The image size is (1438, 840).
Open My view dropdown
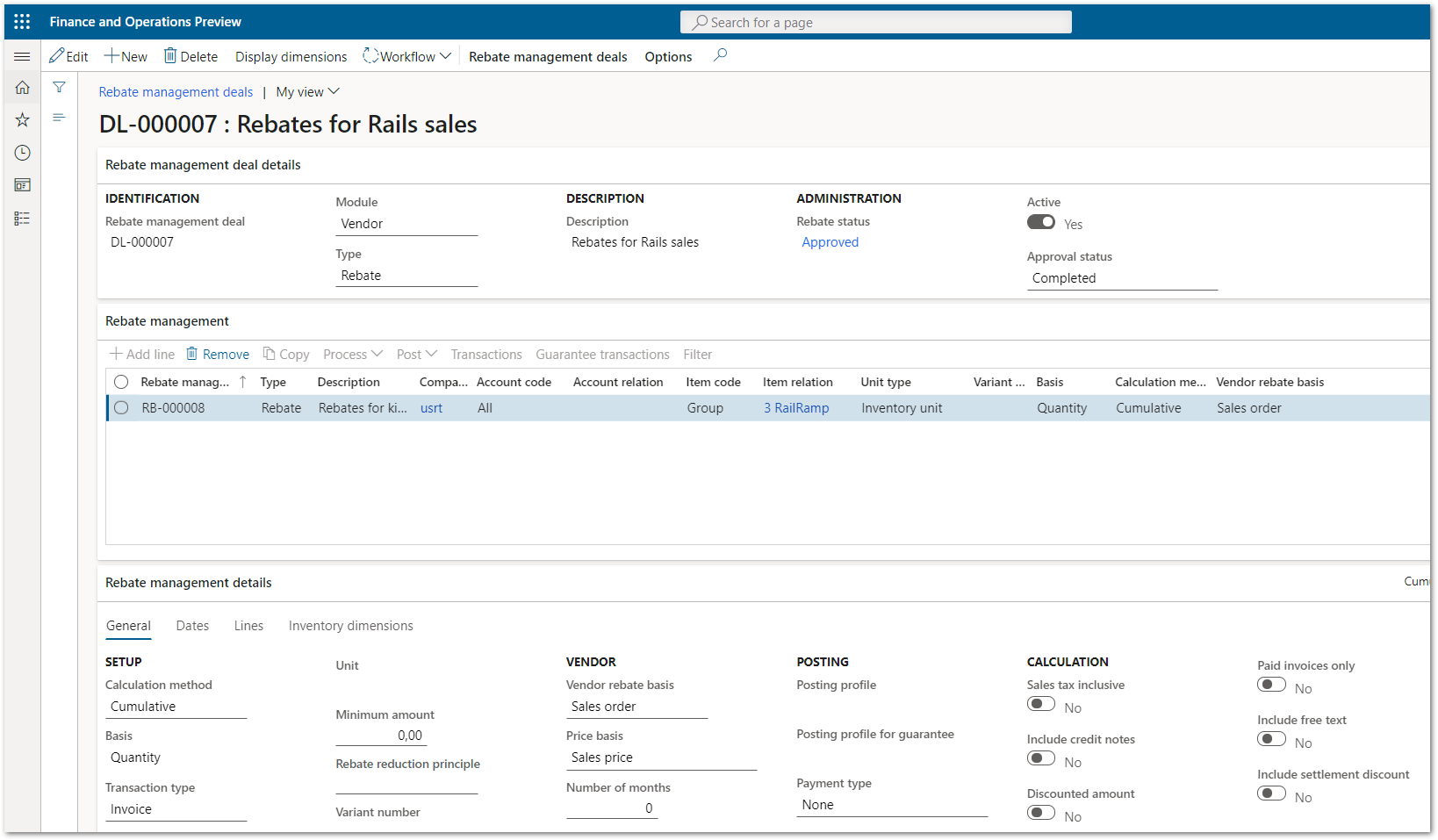click(x=307, y=91)
